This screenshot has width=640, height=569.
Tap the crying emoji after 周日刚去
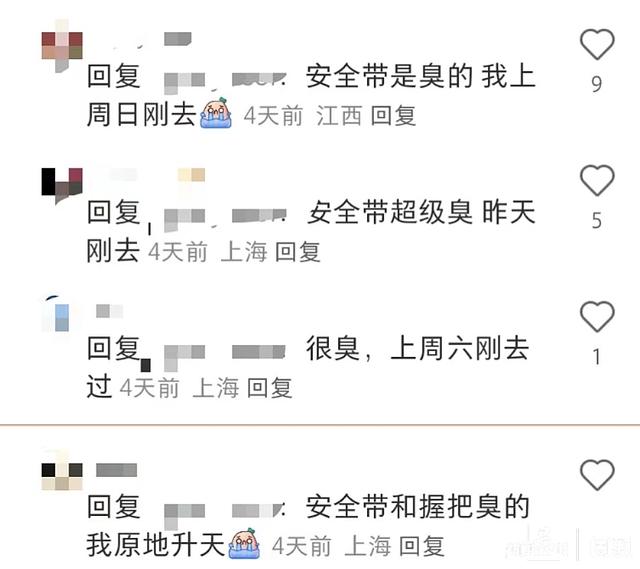pyautogui.click(x=216, y=113)
